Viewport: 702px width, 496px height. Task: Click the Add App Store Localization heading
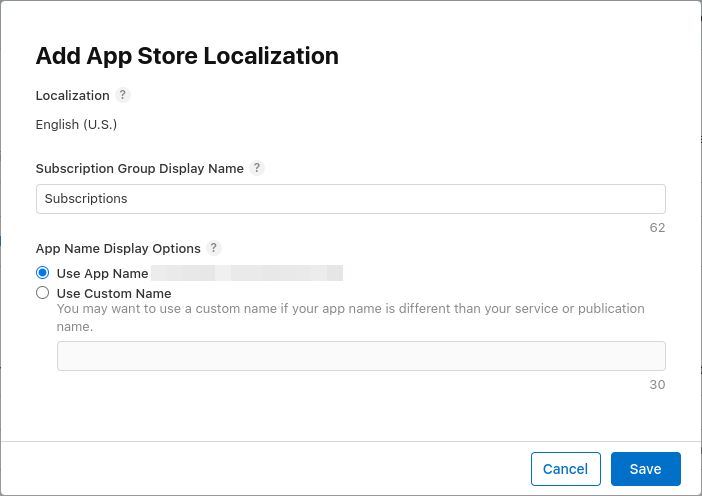[x=187, y=56]
